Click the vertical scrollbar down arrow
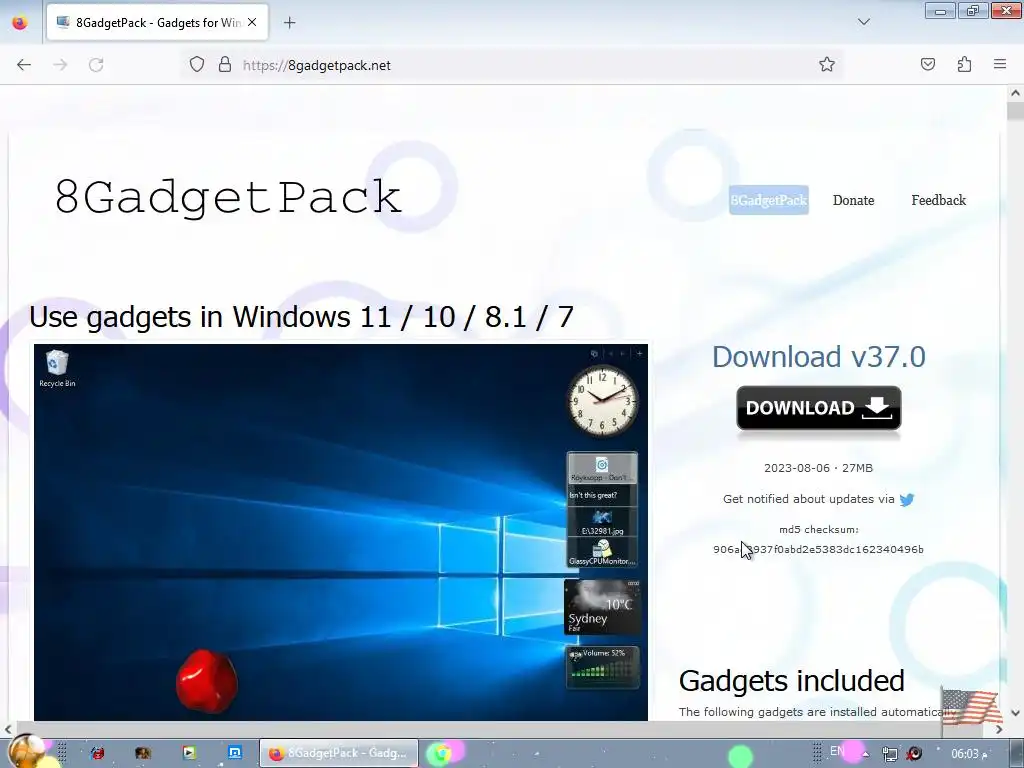The height and width of the screenshot is (768, 1024). [x=1015, y=713]
